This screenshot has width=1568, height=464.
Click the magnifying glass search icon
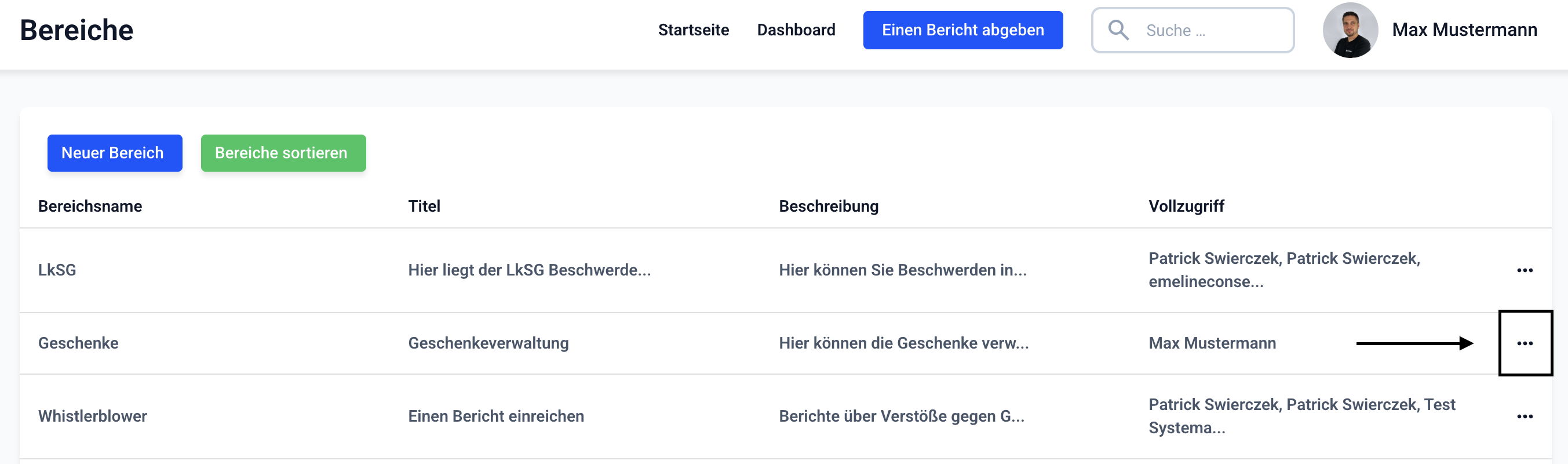pyautogui.click(x=1118, y=30)
